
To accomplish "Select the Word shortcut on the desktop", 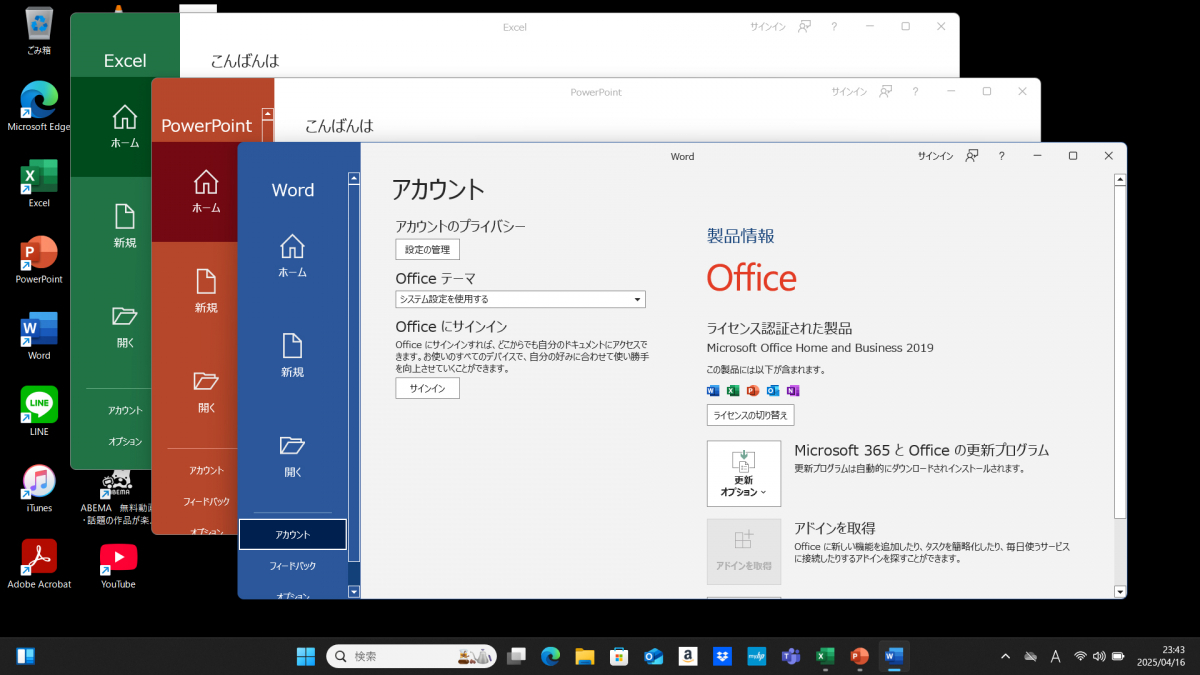I will (x=39, y=335).
